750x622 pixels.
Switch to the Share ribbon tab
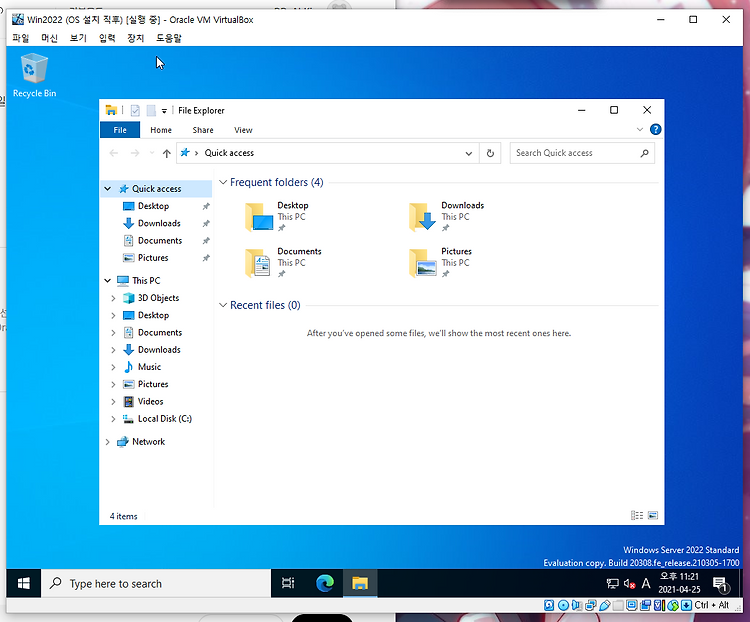pyautogui.click(x=203, y=130)
